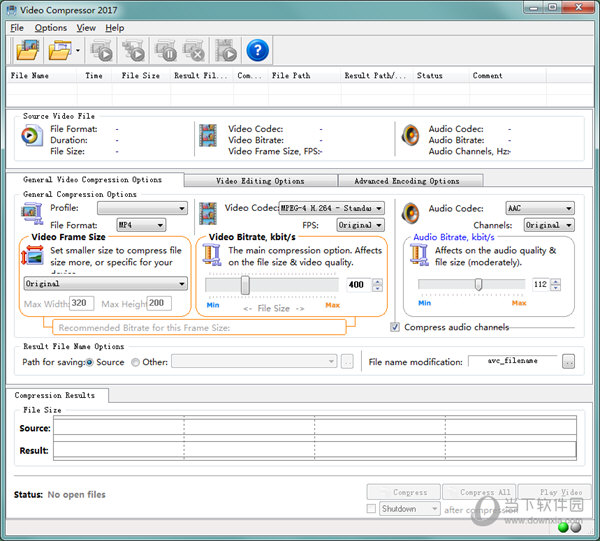Browse for the saving path with the ellipsis button

(x=347, y=362)
